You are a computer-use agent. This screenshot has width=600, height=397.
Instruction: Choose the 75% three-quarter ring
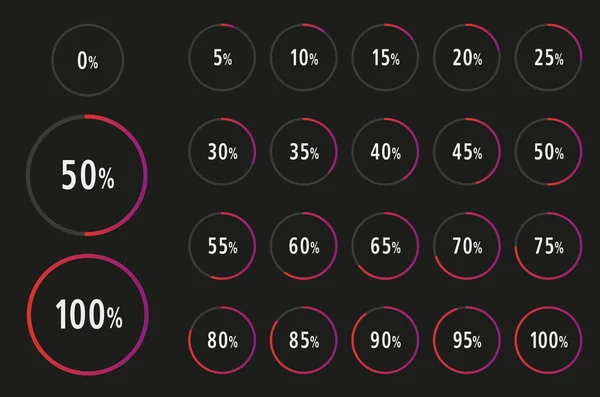(x=548, y=246)
